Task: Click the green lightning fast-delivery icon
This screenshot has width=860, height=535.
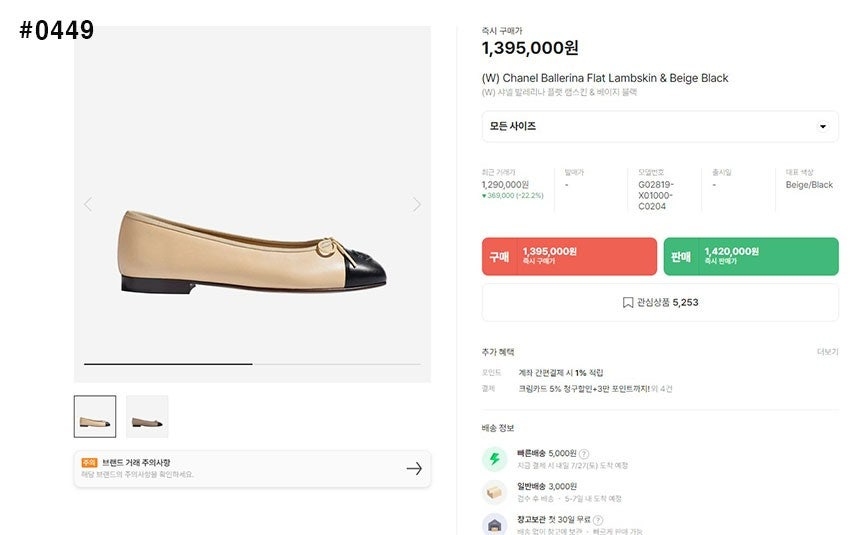Action: click(x=495, y=459)
